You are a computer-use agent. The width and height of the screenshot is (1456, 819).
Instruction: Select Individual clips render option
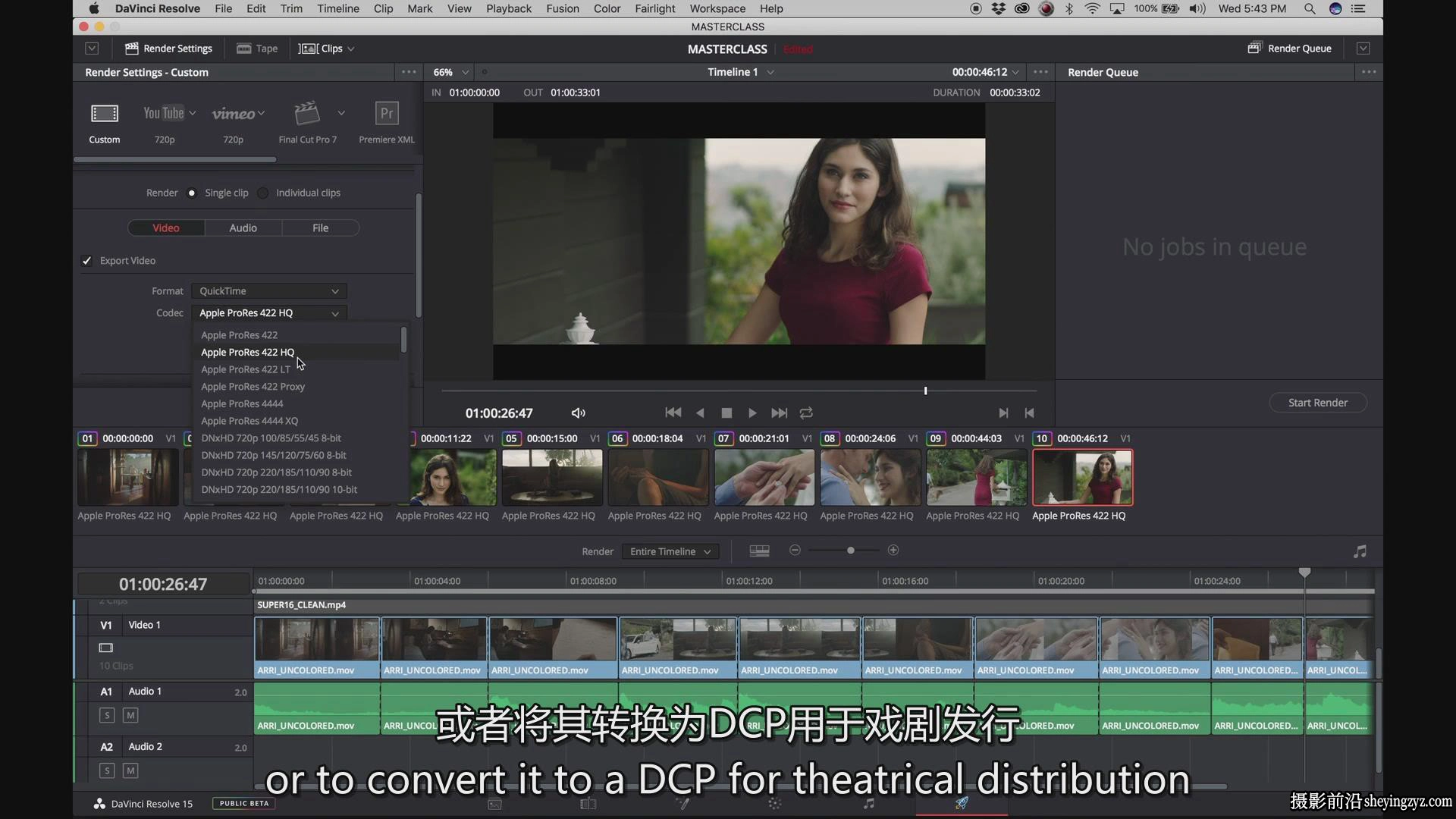(x=262, y=193)
